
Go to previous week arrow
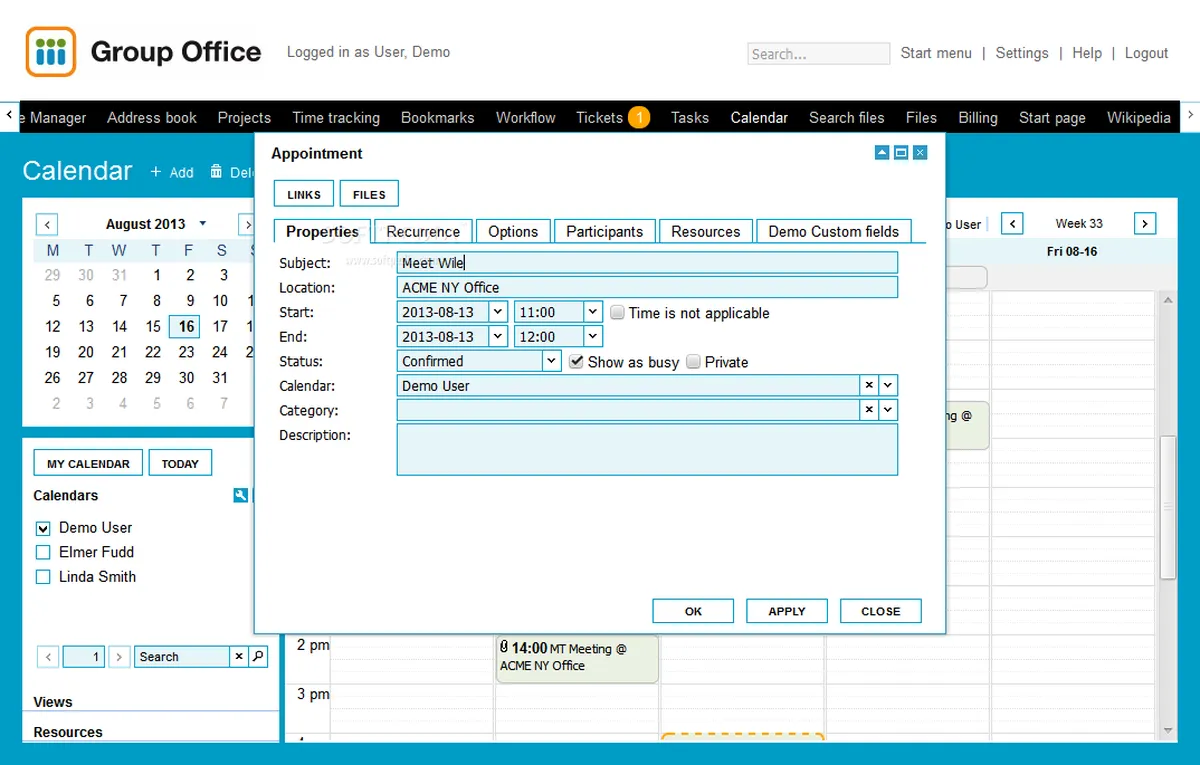(1012, 224)
